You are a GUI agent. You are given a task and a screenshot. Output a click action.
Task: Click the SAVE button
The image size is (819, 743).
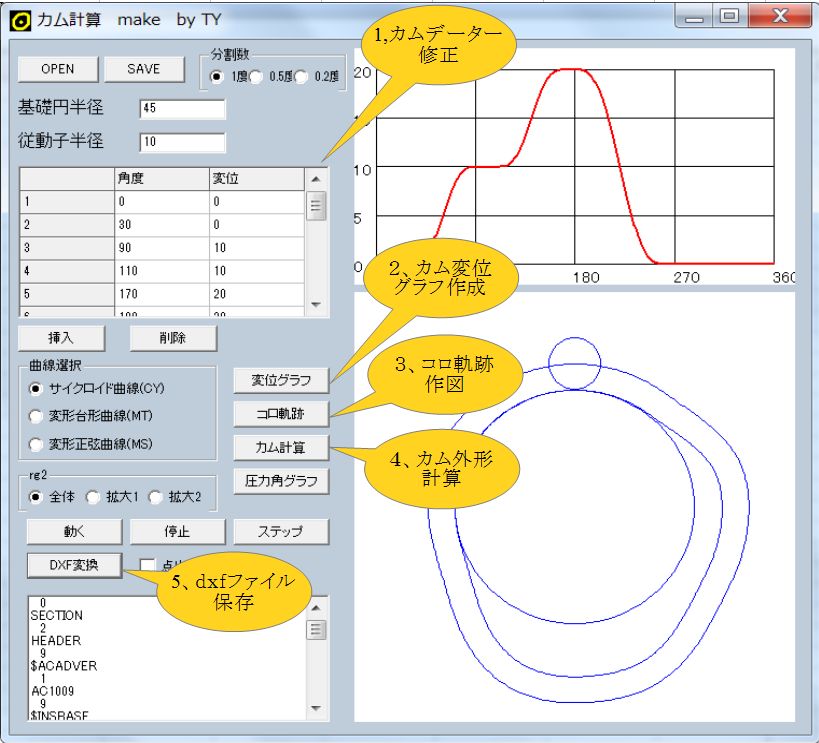(x=144, y=68)
